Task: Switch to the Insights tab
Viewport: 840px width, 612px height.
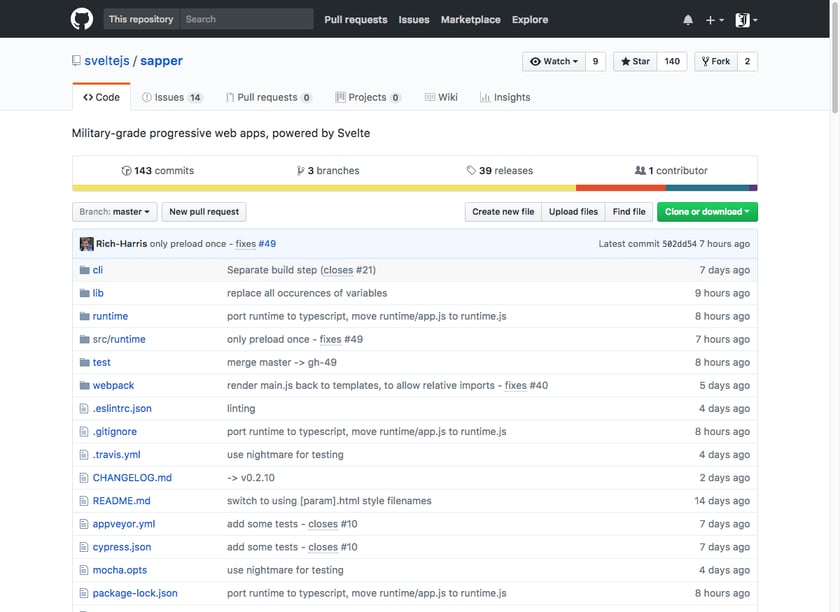Action: pos(505,98)
